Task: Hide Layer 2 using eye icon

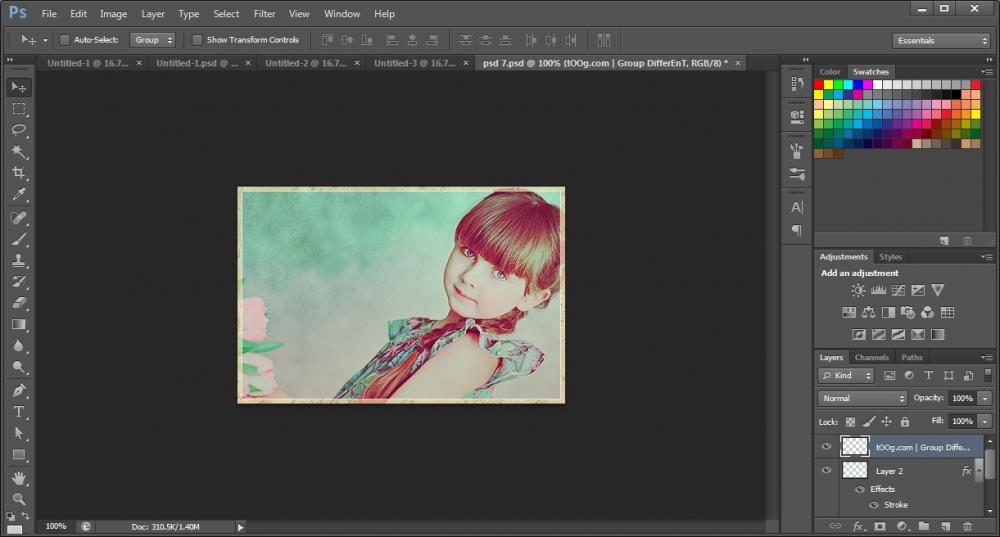Action: [x=826, y=470]
